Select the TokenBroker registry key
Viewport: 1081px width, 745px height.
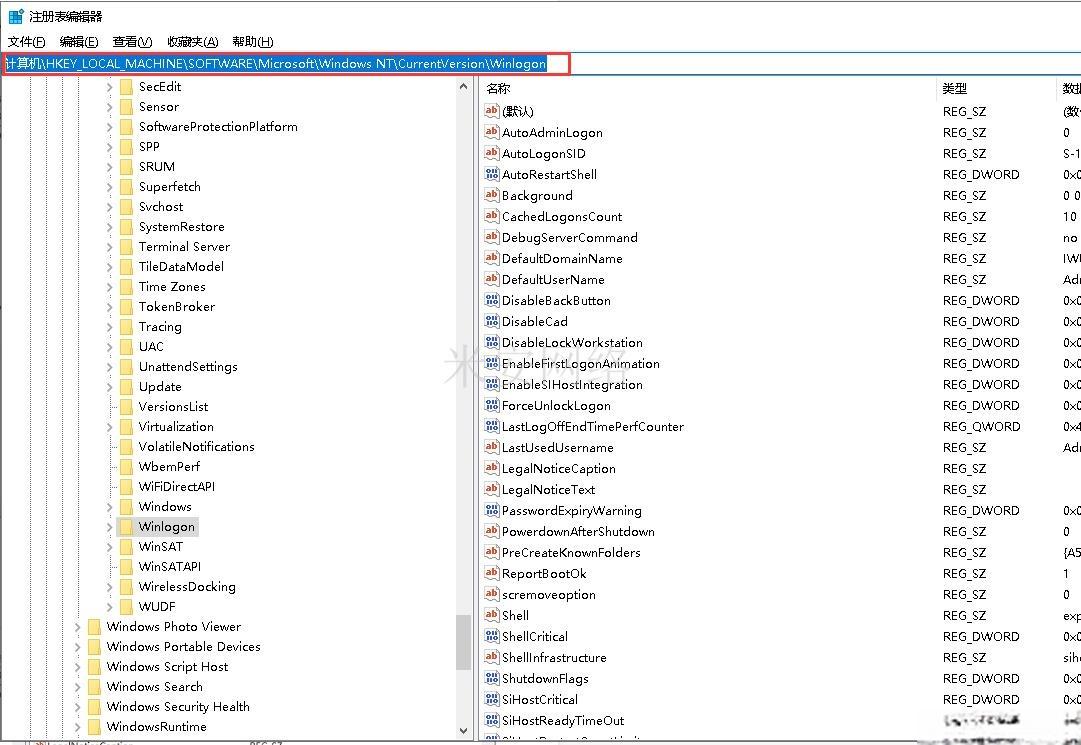coord(176,307)
